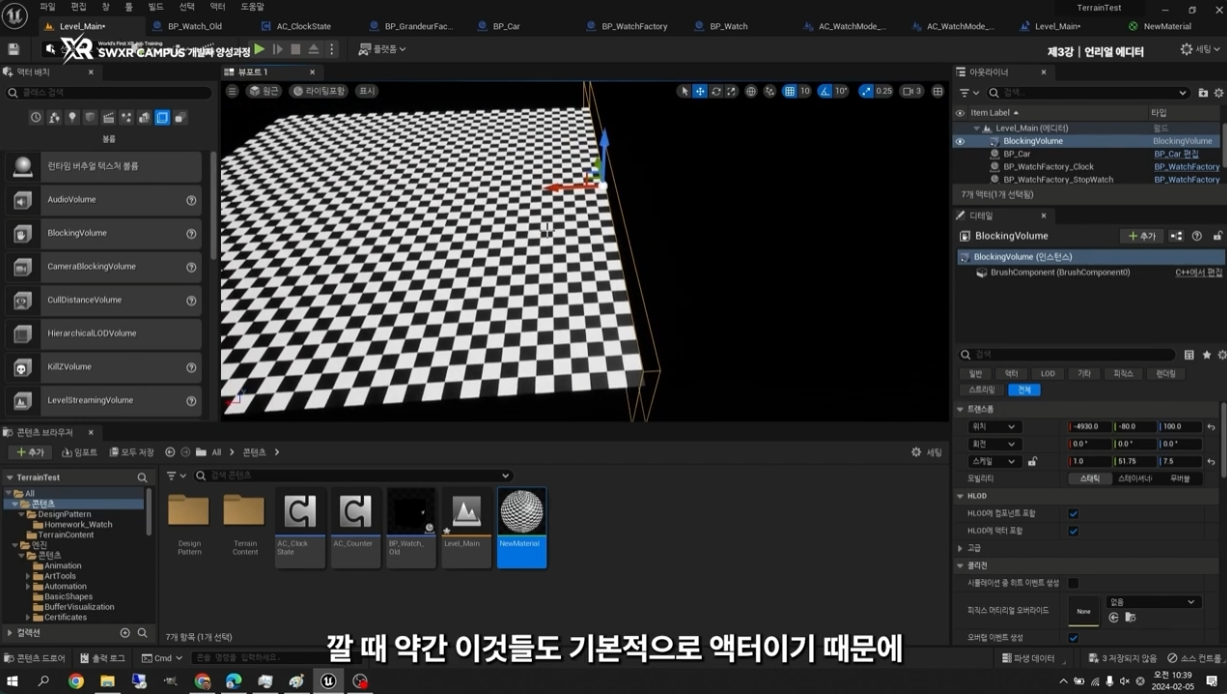
Task: Activate the translate (move) gizmo tool
Action: 700,91
